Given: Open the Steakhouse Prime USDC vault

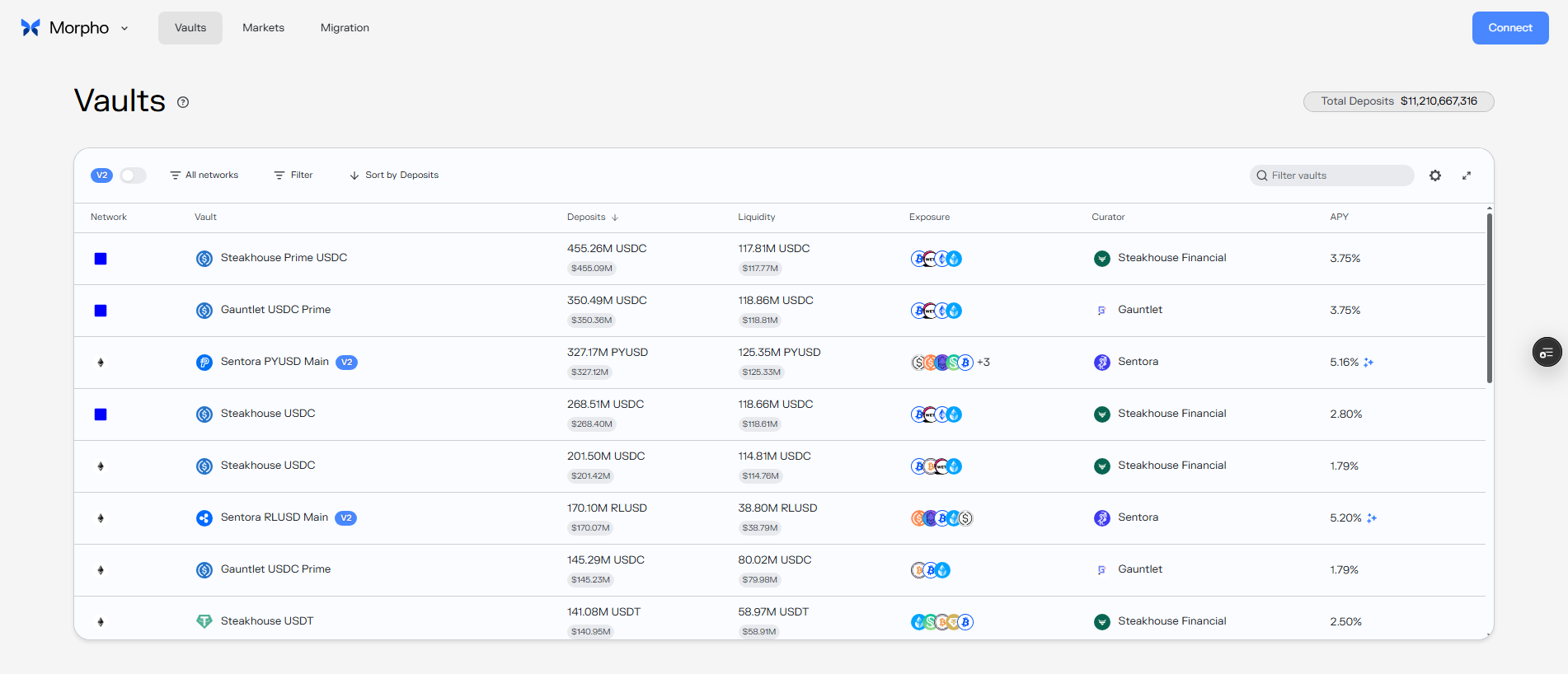Looking at the screenshot, I should 284,258.
